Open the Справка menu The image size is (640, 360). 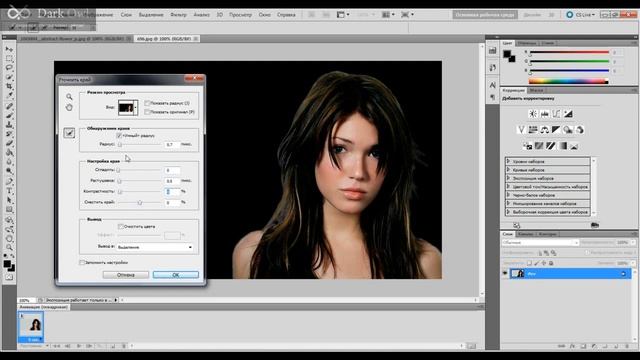pyautogui.click(x=286, y=15)
